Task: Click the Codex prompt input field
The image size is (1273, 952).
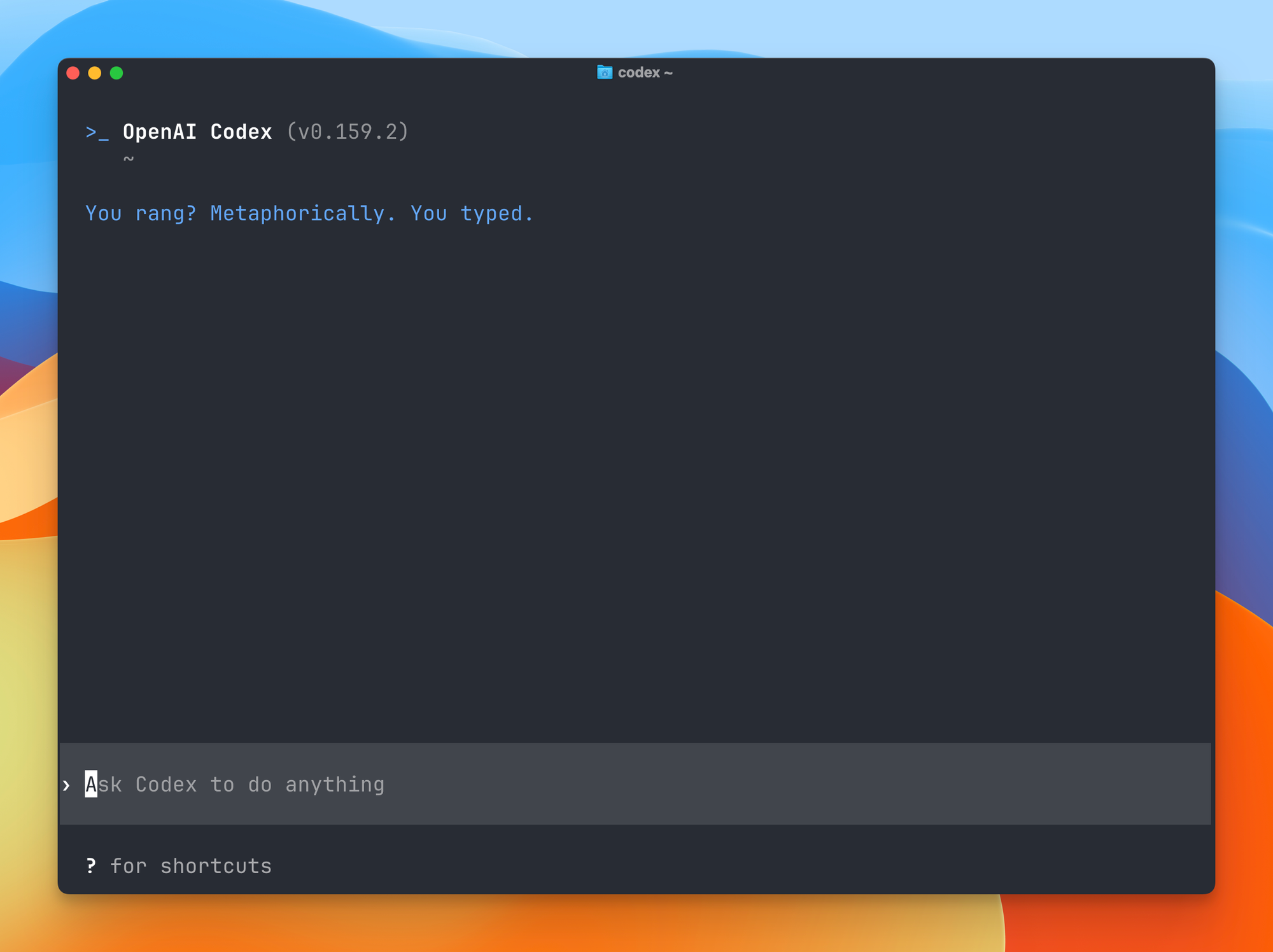Action: 635,784
